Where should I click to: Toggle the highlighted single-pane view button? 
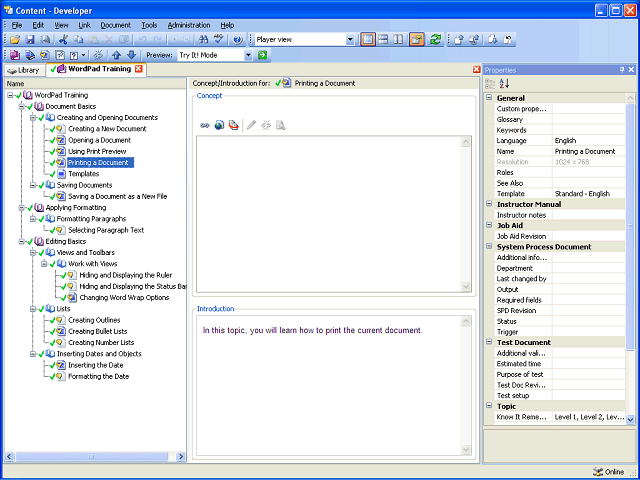coord(368,40)
